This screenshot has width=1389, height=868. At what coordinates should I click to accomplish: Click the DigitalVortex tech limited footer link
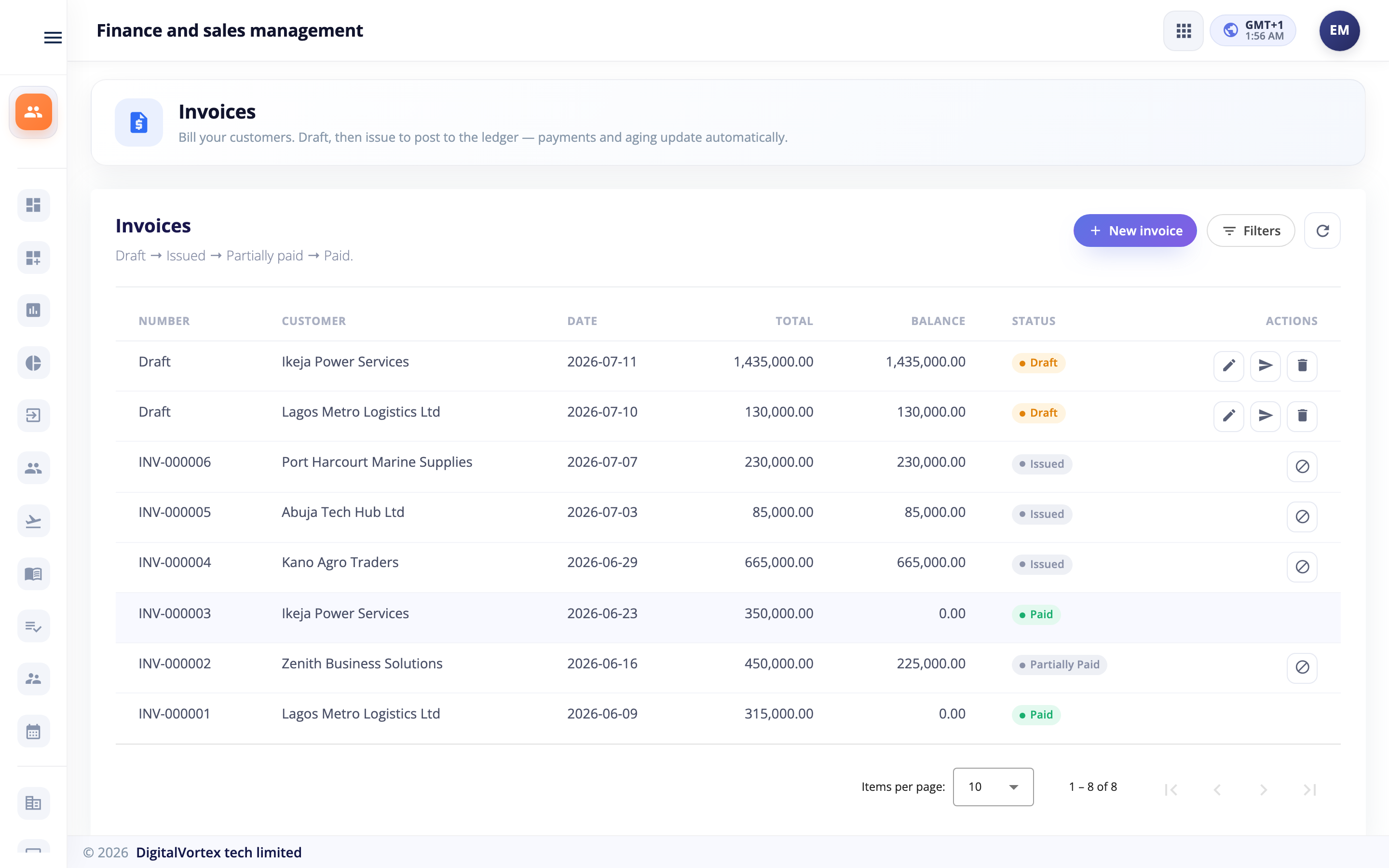pyautogui.click(x=218, y=853)
